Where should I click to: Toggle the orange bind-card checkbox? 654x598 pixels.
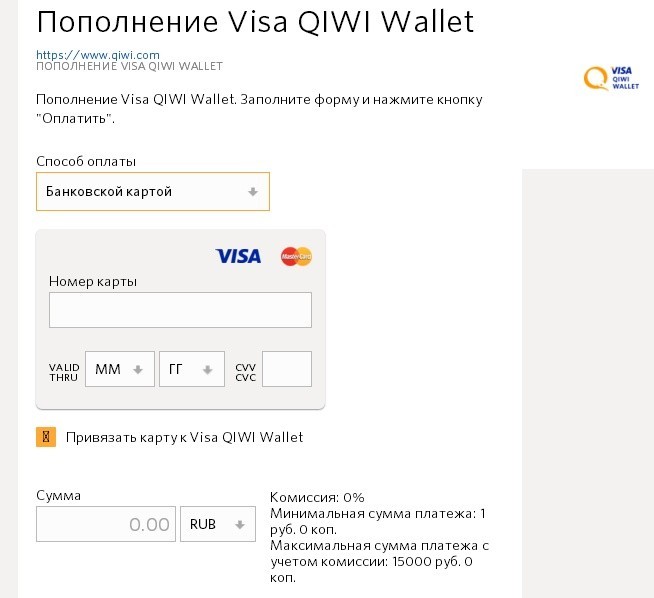pyautogui.click(x=46, y=437)
